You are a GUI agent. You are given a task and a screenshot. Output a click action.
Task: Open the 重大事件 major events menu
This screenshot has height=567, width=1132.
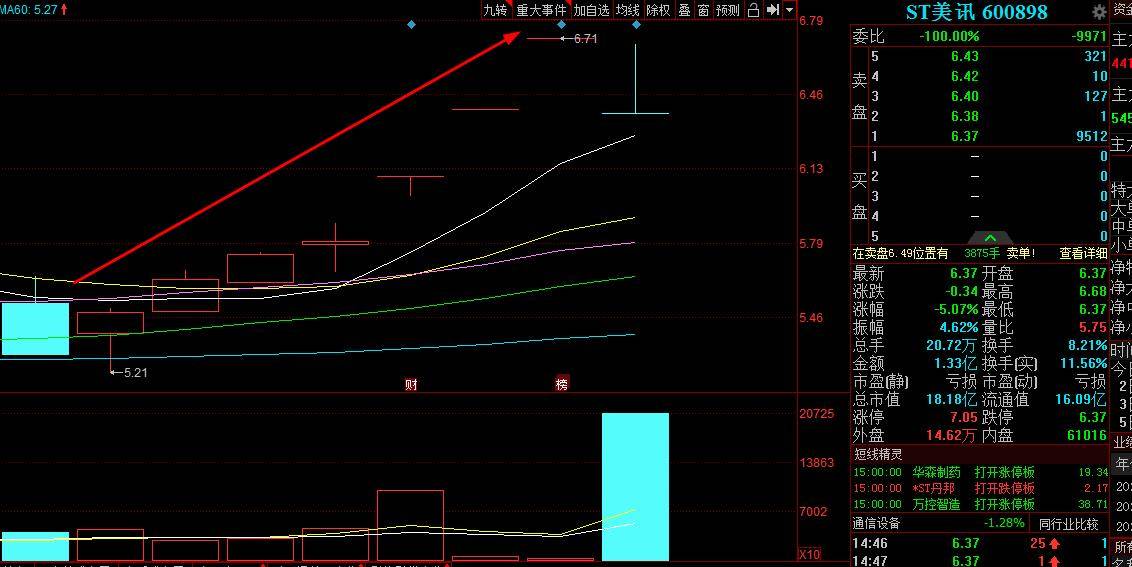tap(541, 10)
